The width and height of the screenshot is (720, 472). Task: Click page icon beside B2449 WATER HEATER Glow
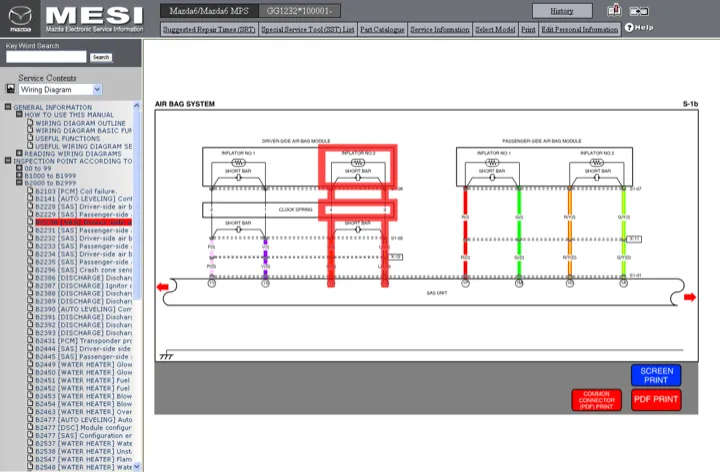30,364
